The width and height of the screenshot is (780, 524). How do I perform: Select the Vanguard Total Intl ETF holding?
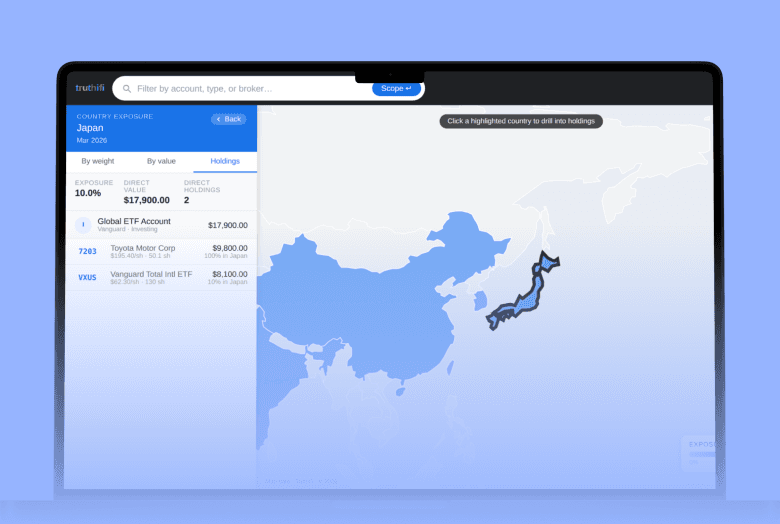click(161, 277)
